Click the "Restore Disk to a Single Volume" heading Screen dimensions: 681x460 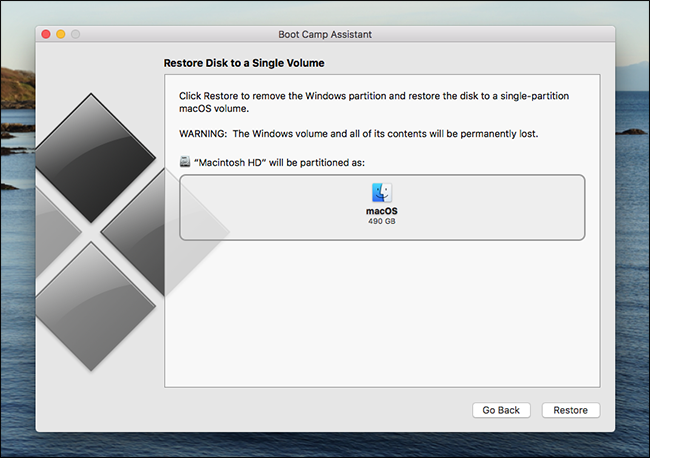point(244,63)
